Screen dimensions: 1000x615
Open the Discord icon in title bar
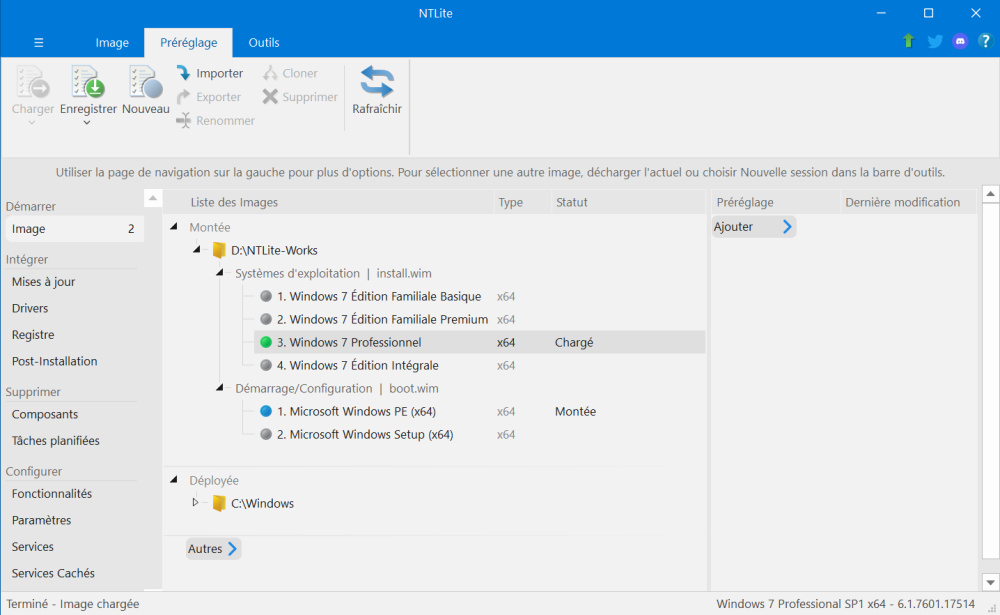pos(960,42)
